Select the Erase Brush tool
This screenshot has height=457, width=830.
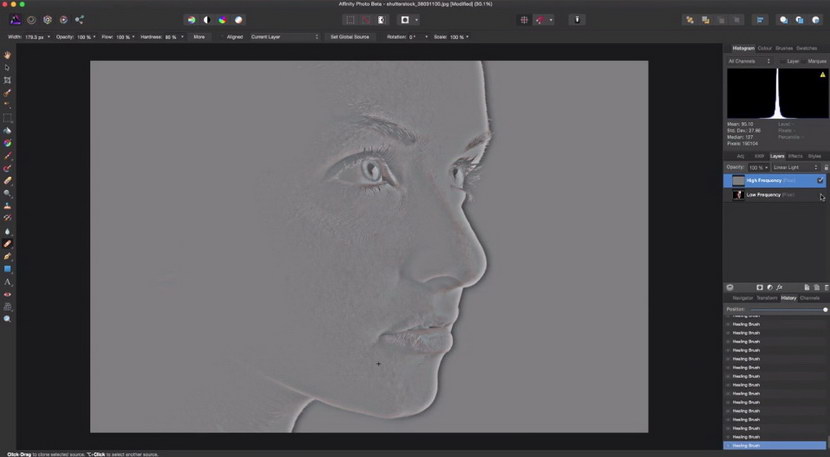tap(7, 181)
